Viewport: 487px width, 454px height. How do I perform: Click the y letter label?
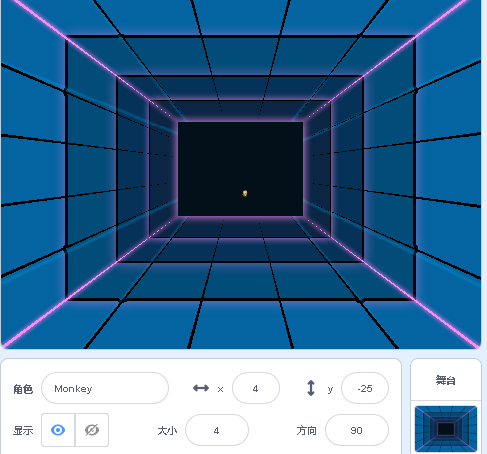coord(330,389)
